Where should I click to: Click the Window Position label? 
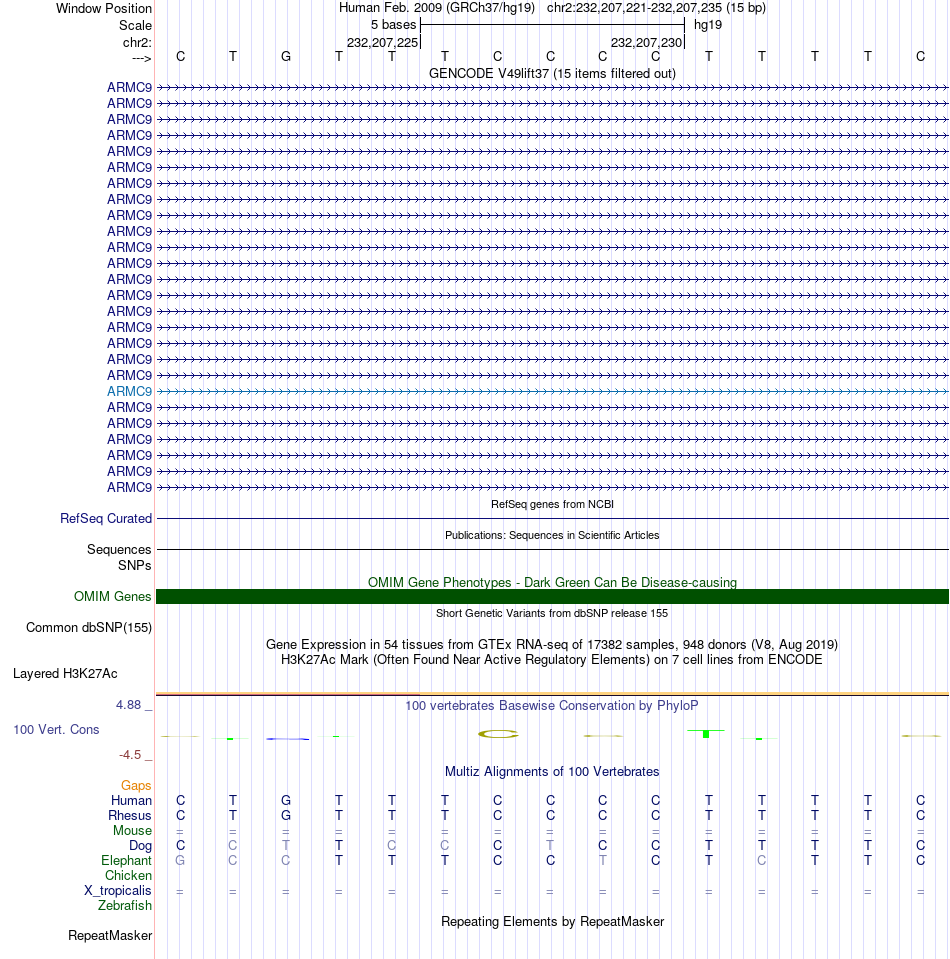(x=103, y=9)
